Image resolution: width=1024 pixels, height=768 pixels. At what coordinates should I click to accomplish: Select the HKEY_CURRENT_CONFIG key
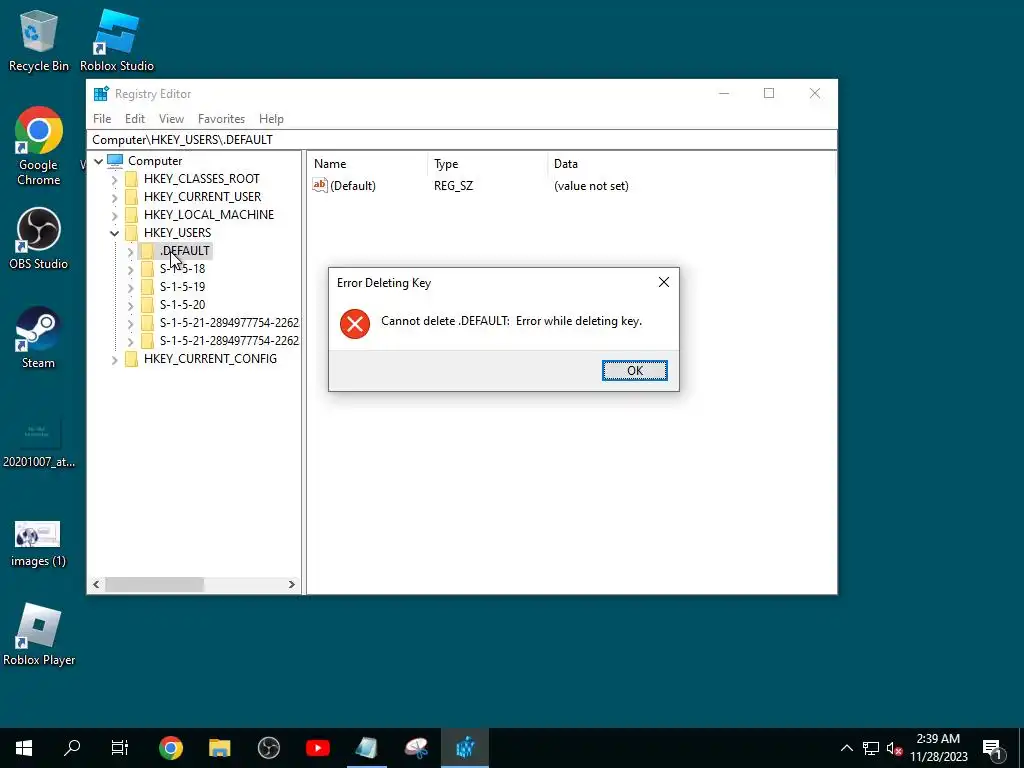pyautogui.click(x=210, y=359)
